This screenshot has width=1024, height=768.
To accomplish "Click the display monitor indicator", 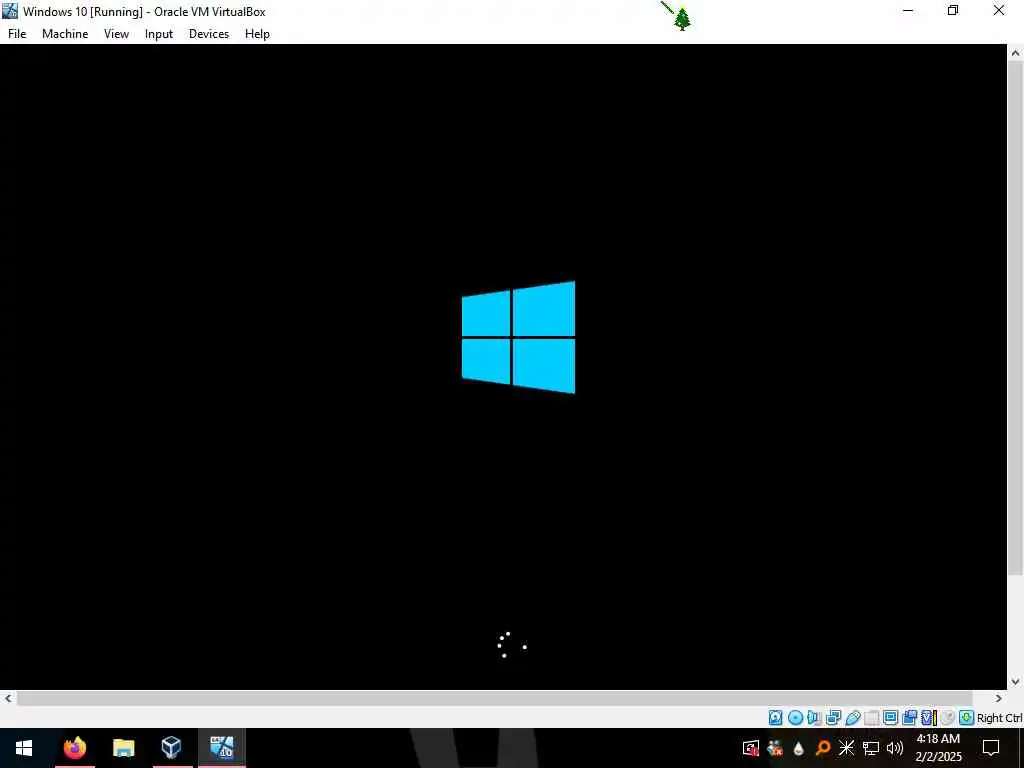I will (x=890, y=718).
